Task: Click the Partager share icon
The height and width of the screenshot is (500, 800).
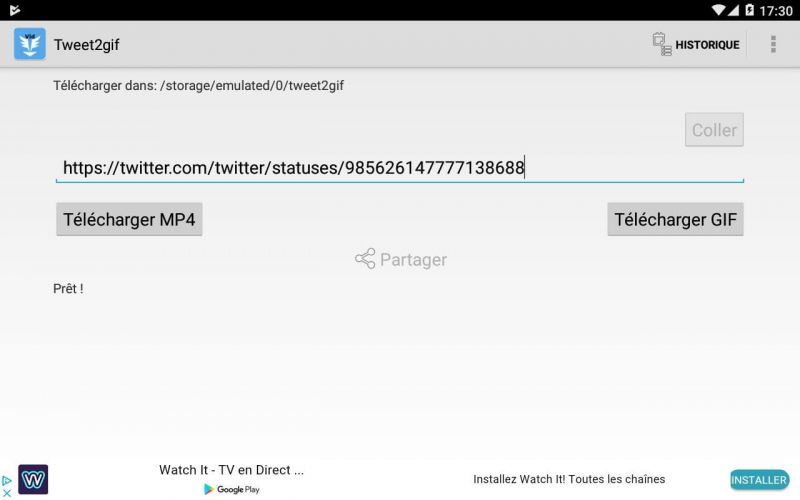Action: (365, 259)
